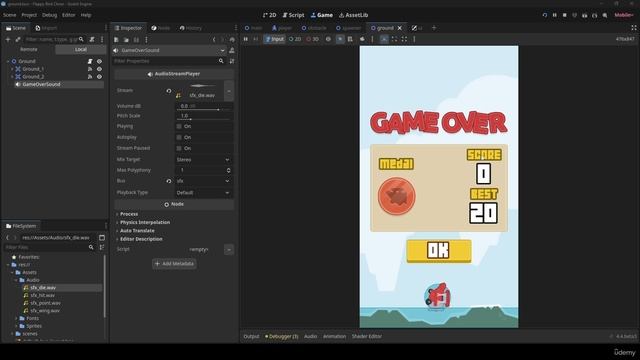Open the Stream resource dropdown arrow

point(229,91)
